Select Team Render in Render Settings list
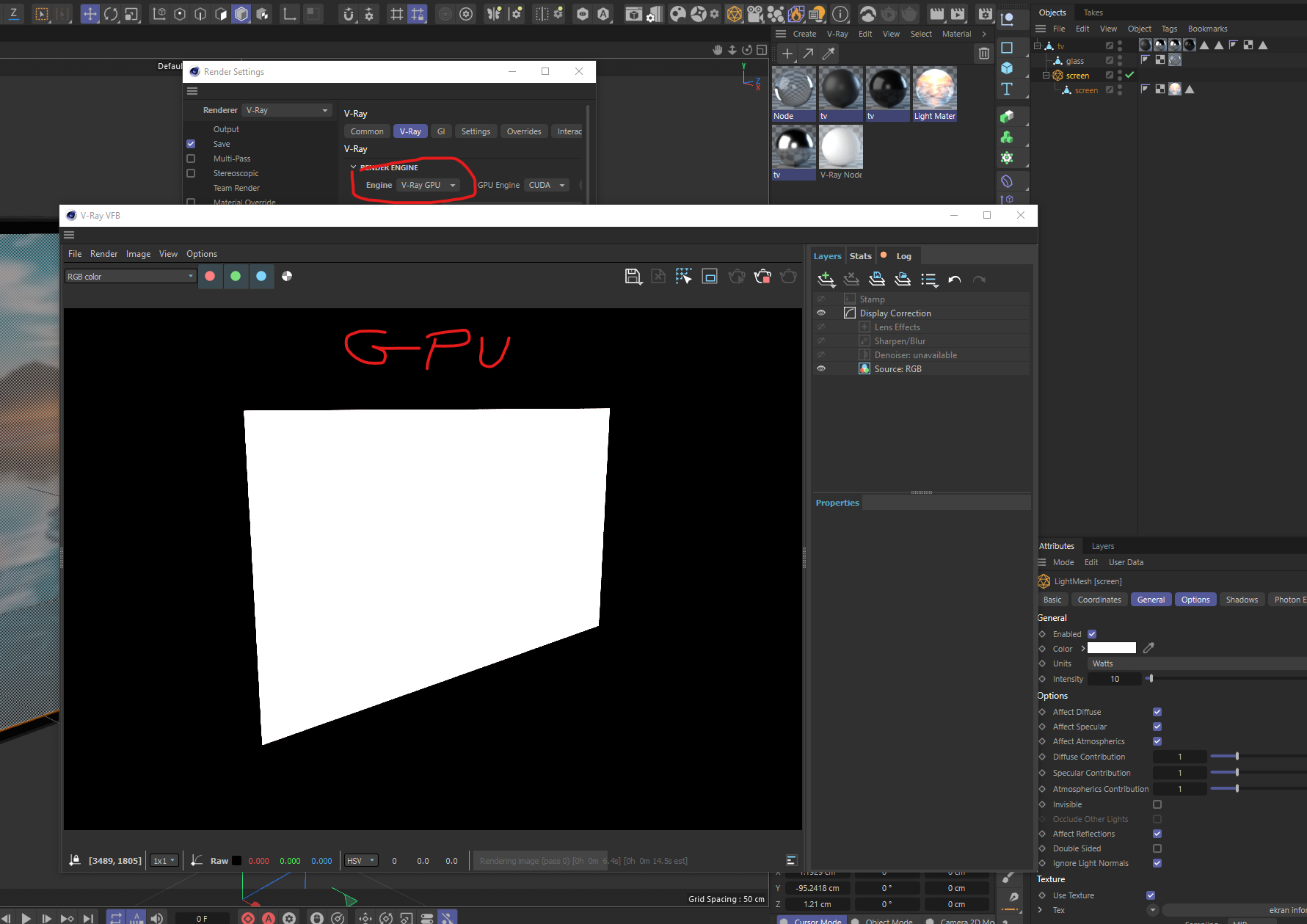The height and width of the screenshot is (924, 1307). point(236,188)
